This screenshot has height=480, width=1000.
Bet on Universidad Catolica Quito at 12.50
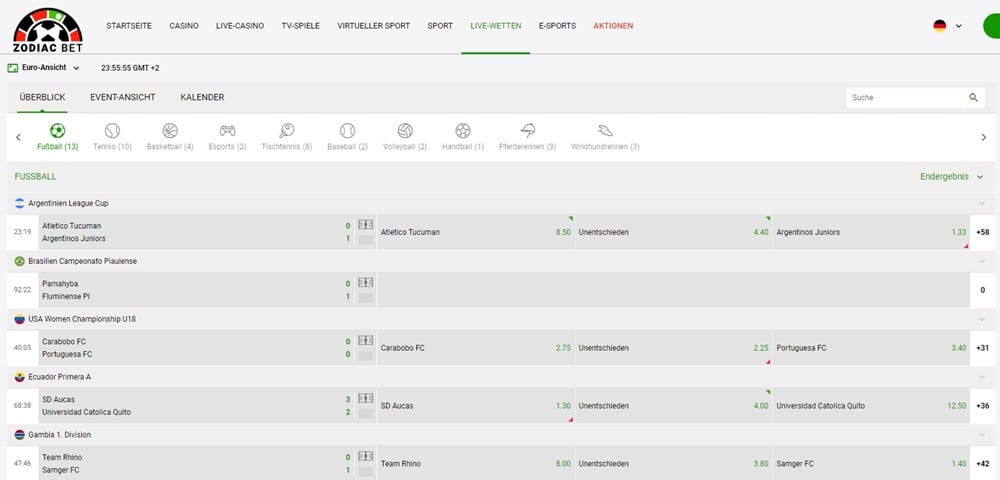point(871,405)
